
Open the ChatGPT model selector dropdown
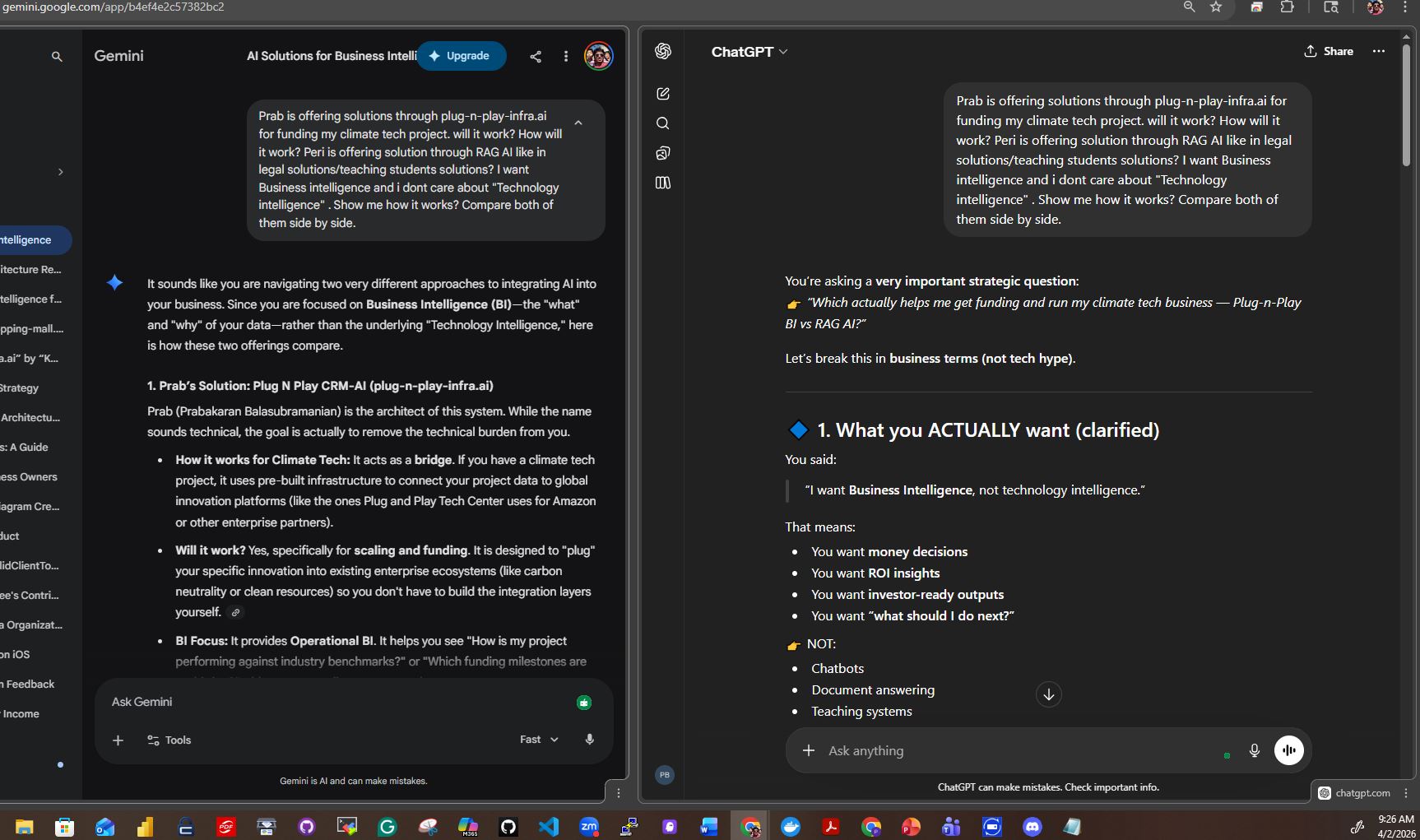point(749,51)
